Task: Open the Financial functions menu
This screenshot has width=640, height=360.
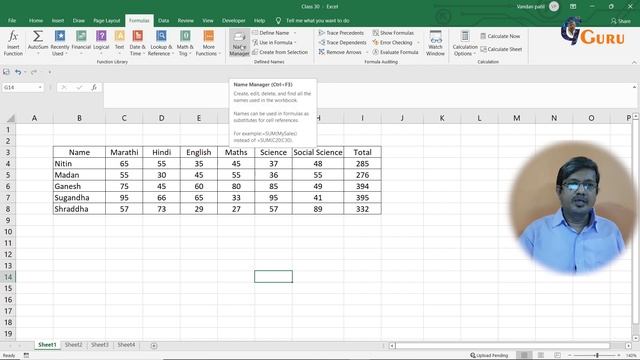Action: click(x=81, y=43)
